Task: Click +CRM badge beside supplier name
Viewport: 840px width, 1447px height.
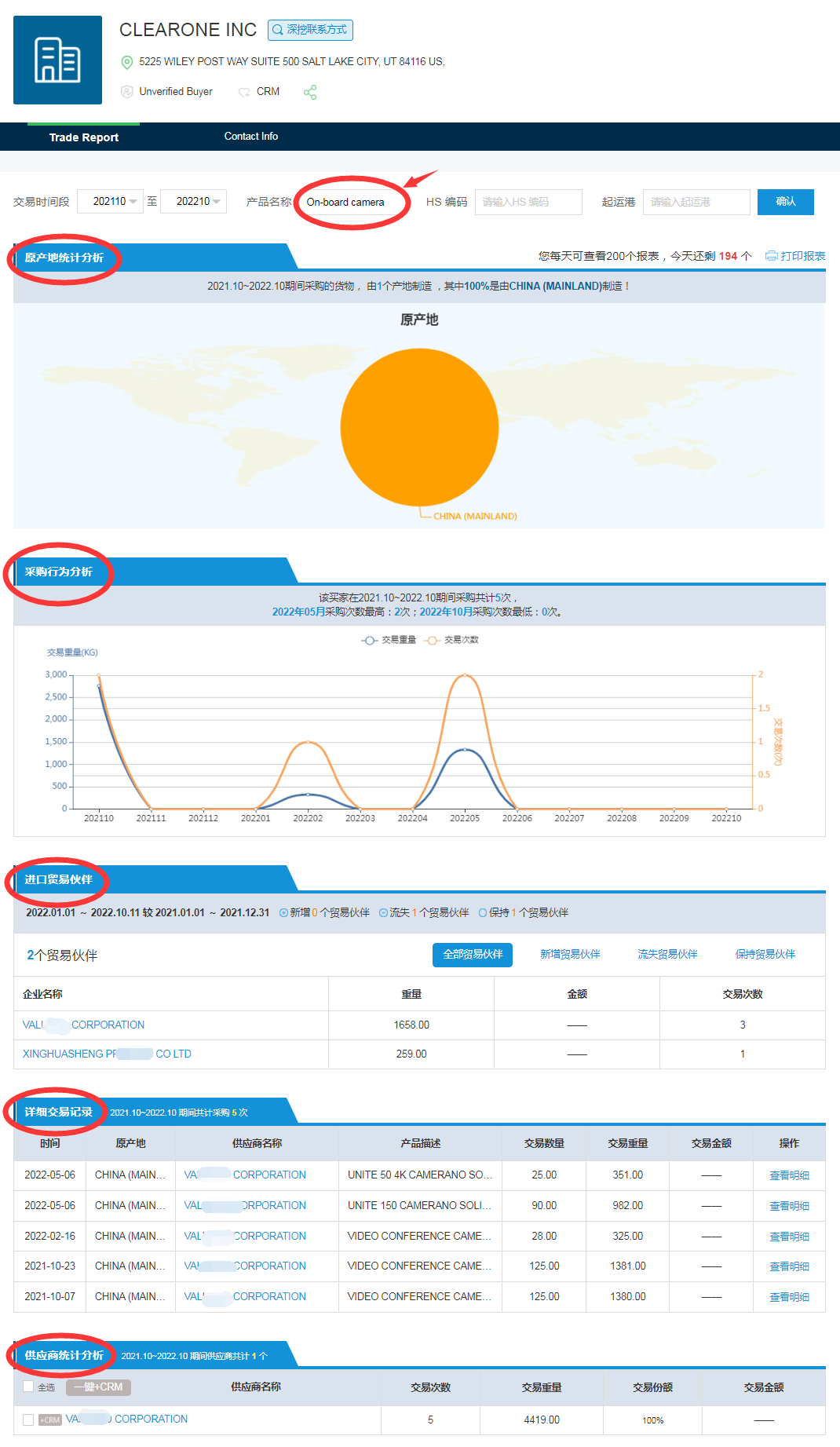Action: pos(49,1420)
